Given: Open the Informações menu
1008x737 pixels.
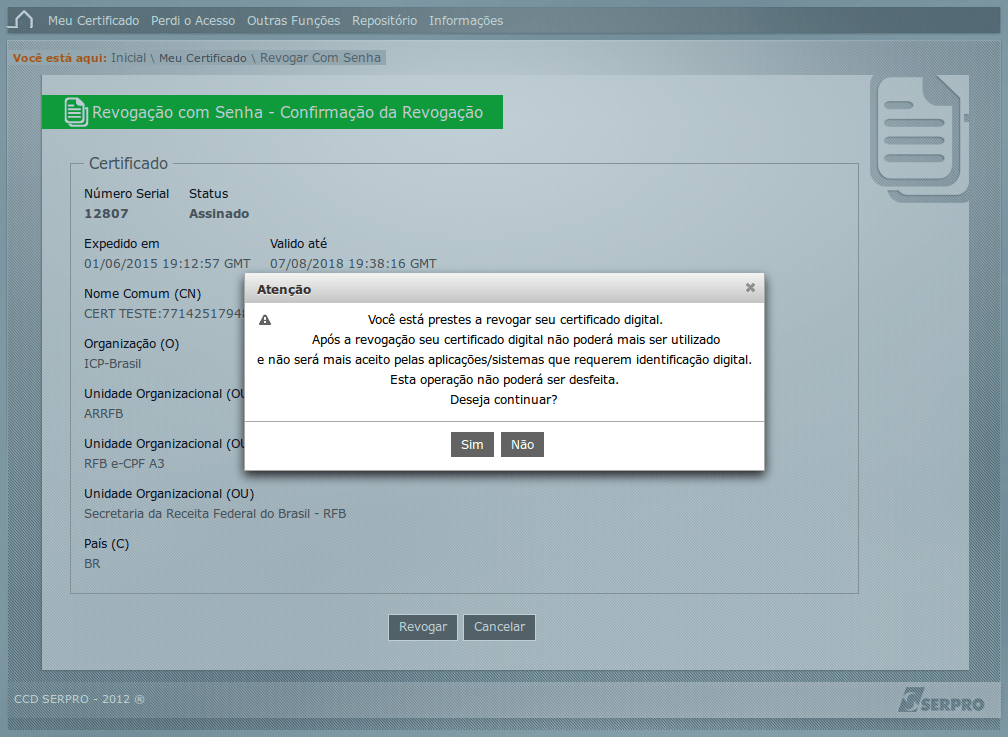Looking at the screenshot, I should tap(466, 21).
